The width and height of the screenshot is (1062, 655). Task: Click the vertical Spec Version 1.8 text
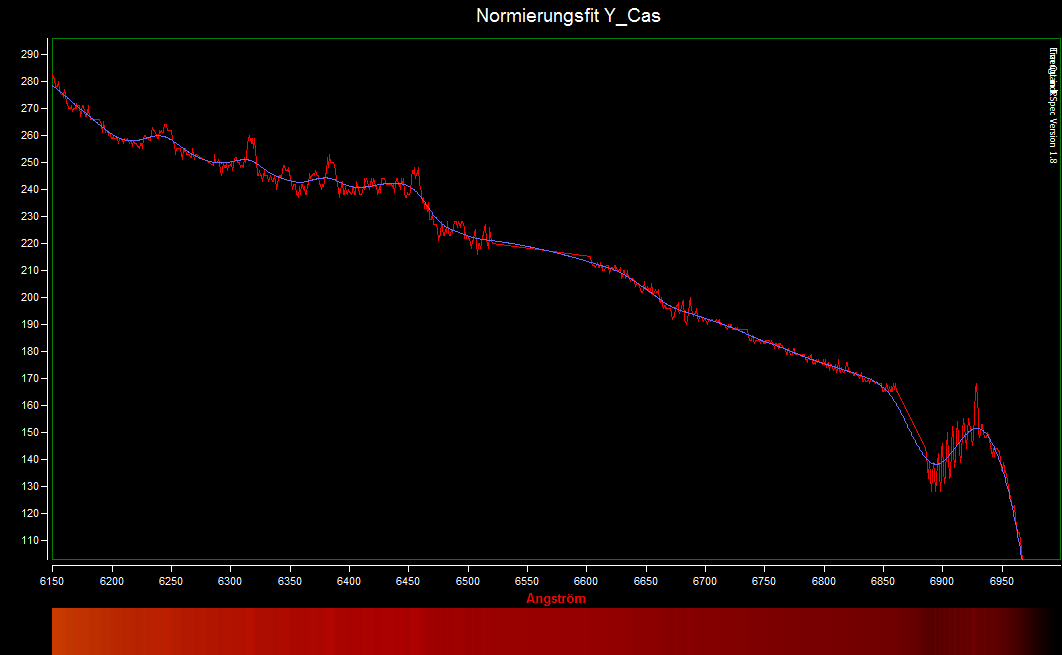(x=1052, y=105)
